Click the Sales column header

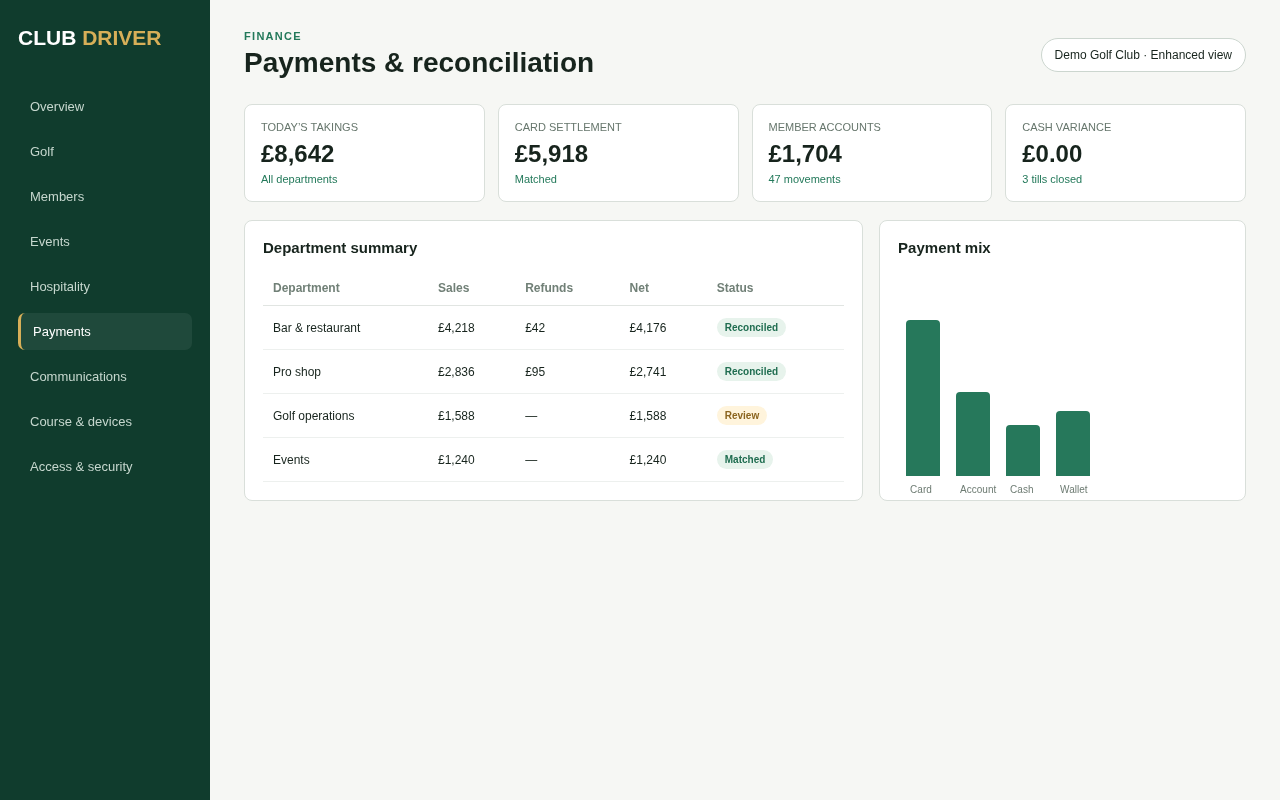point(453,288)
